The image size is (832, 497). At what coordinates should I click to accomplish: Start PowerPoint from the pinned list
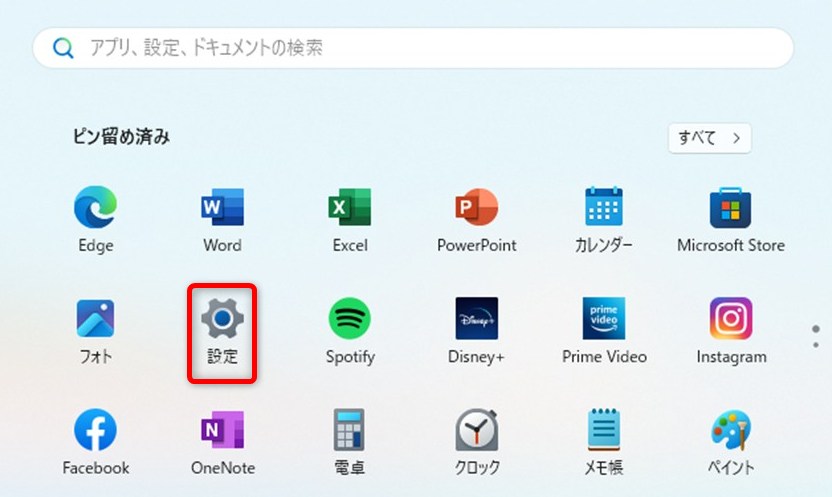(476, 219)
